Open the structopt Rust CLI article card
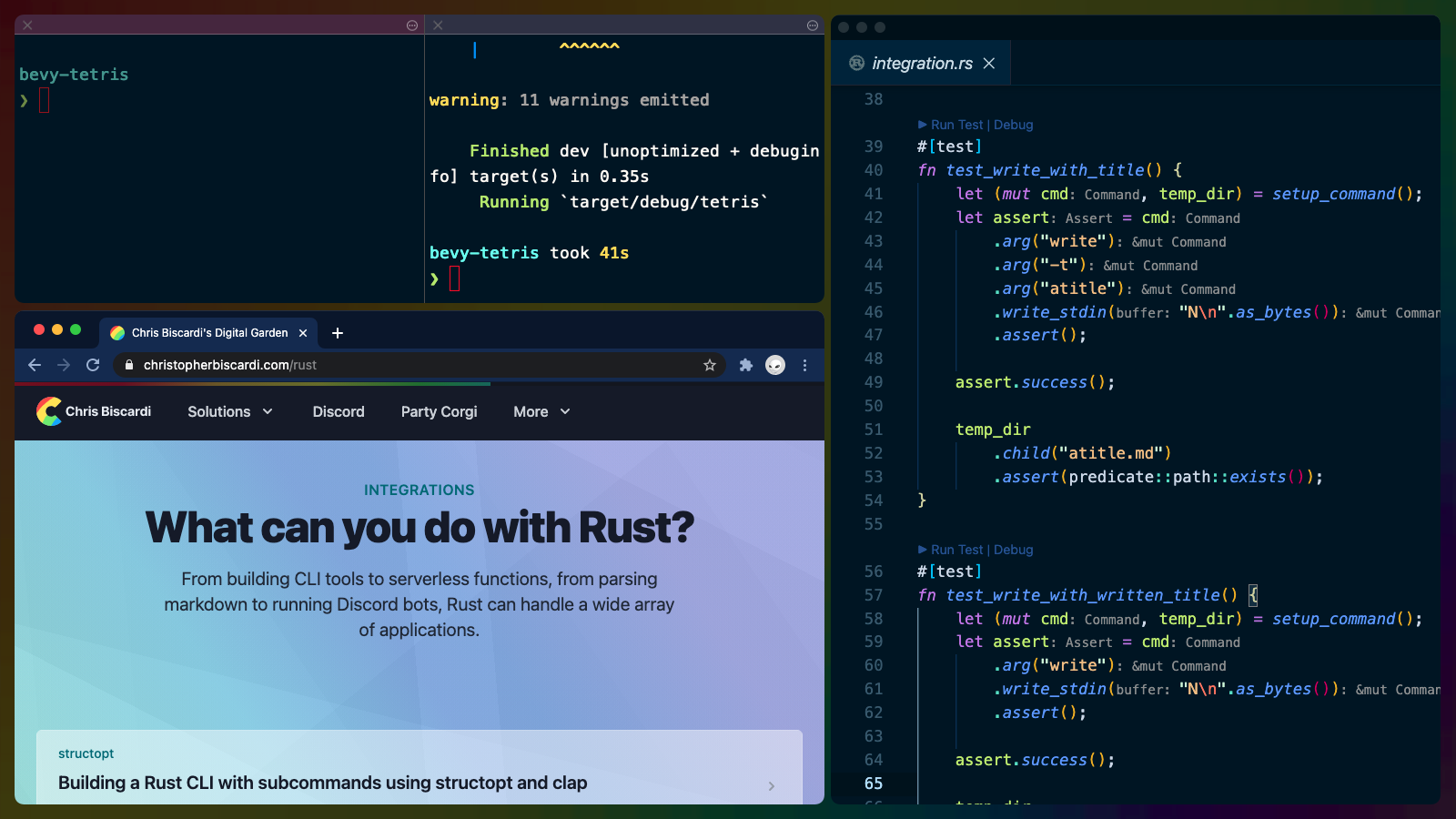The height and width of the screenshot is (819, 1456). point(420,767)
